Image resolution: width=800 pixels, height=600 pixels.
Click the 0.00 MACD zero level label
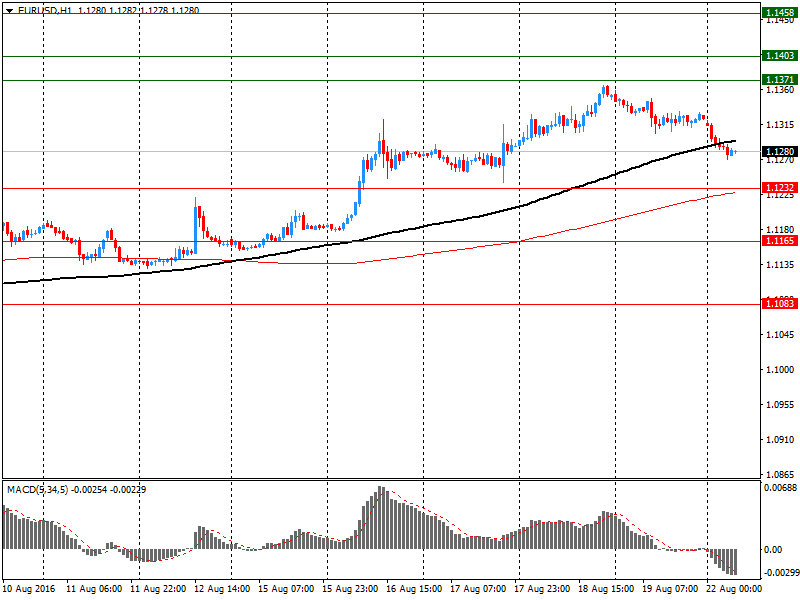(x=773, y=549)
